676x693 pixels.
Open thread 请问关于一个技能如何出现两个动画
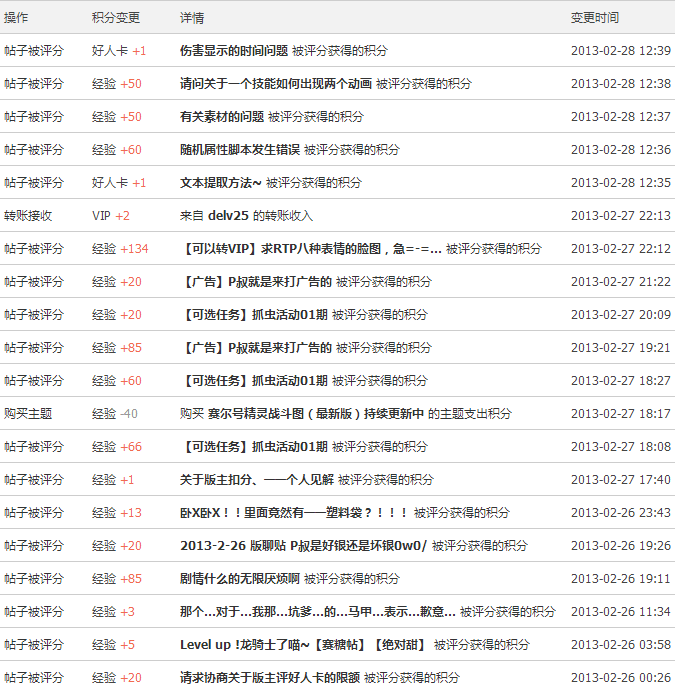[276, 84]
